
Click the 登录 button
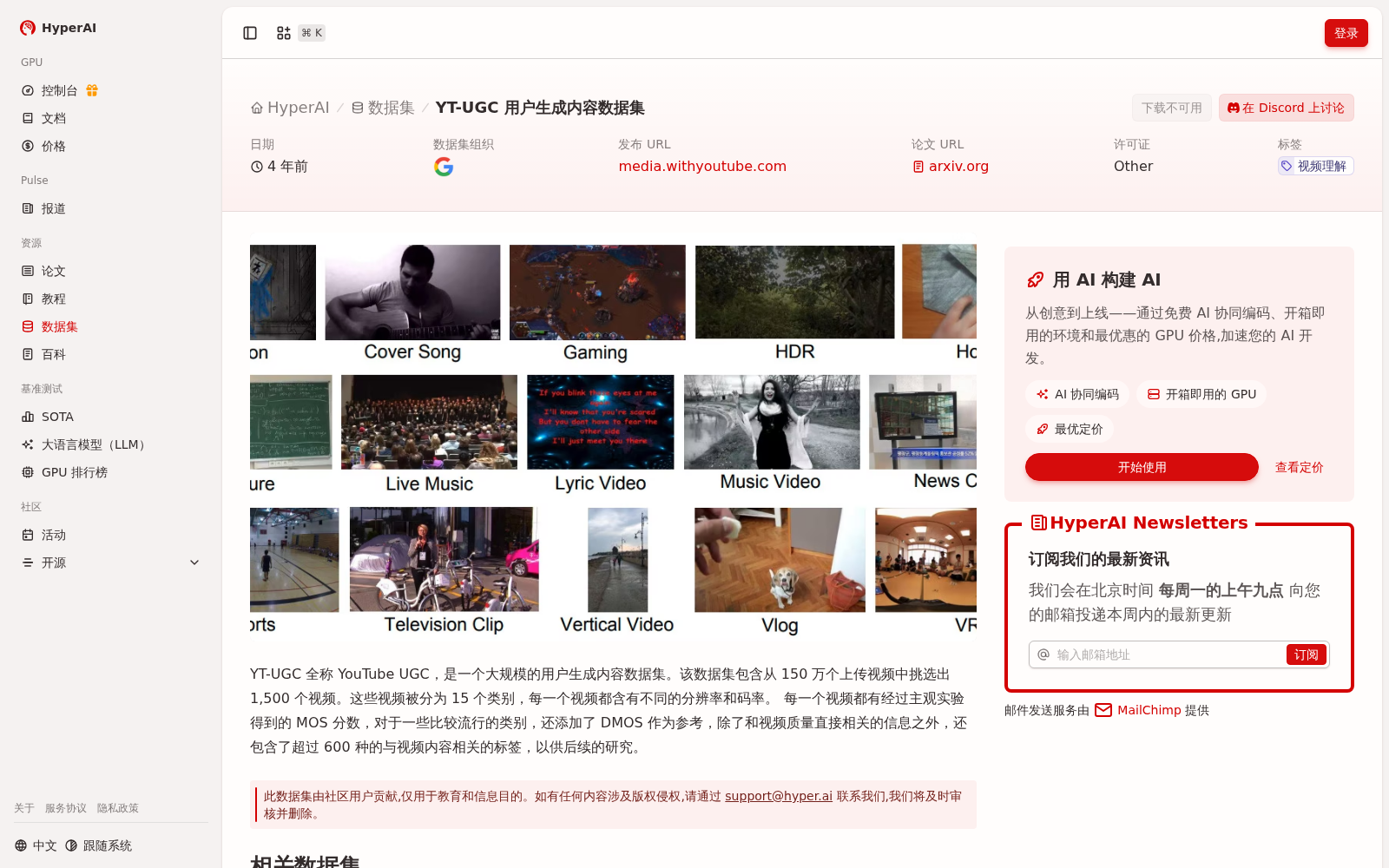(x=1346, y=33)
